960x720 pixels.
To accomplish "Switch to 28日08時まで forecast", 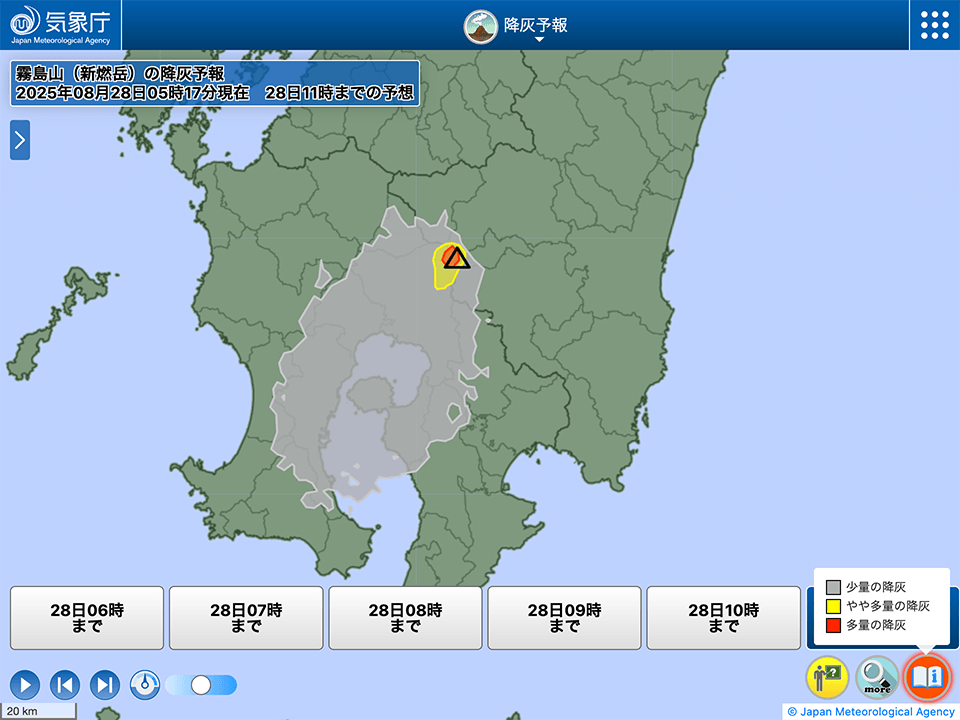I will pos(405,618).
